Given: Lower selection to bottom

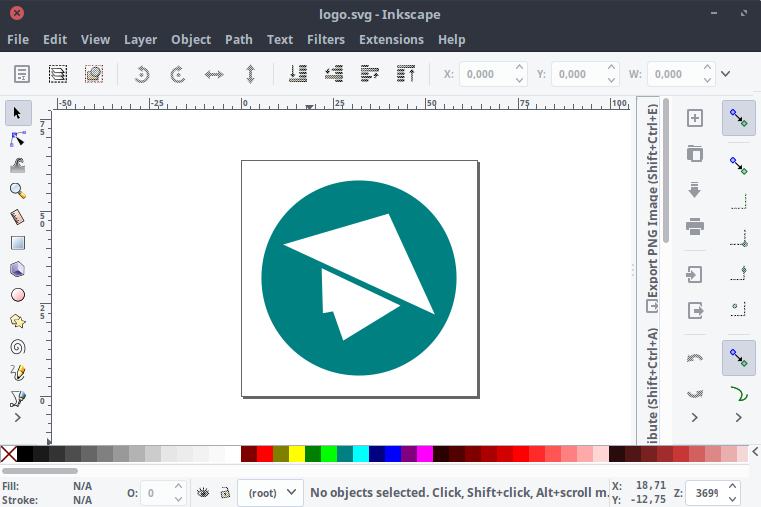Looking at the screenshot, I should (298, 74).
